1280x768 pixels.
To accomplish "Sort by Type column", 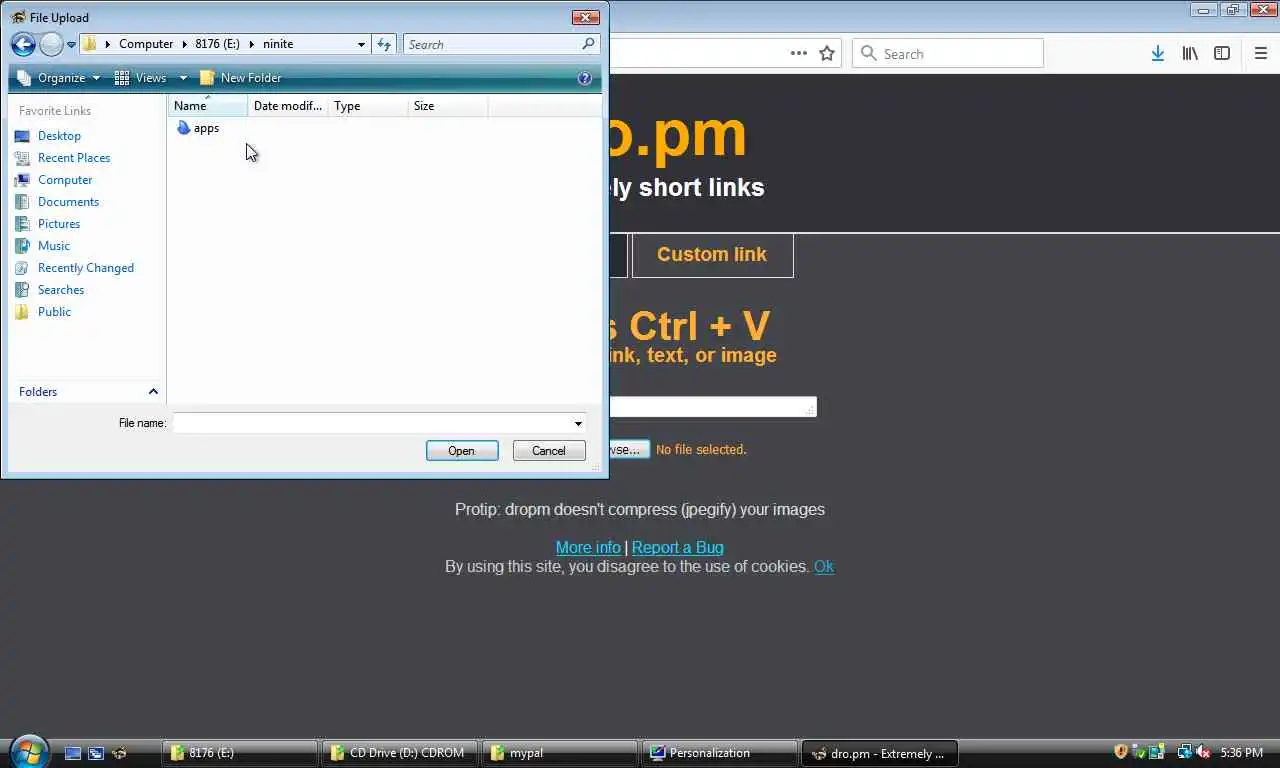I will point(368,106).
